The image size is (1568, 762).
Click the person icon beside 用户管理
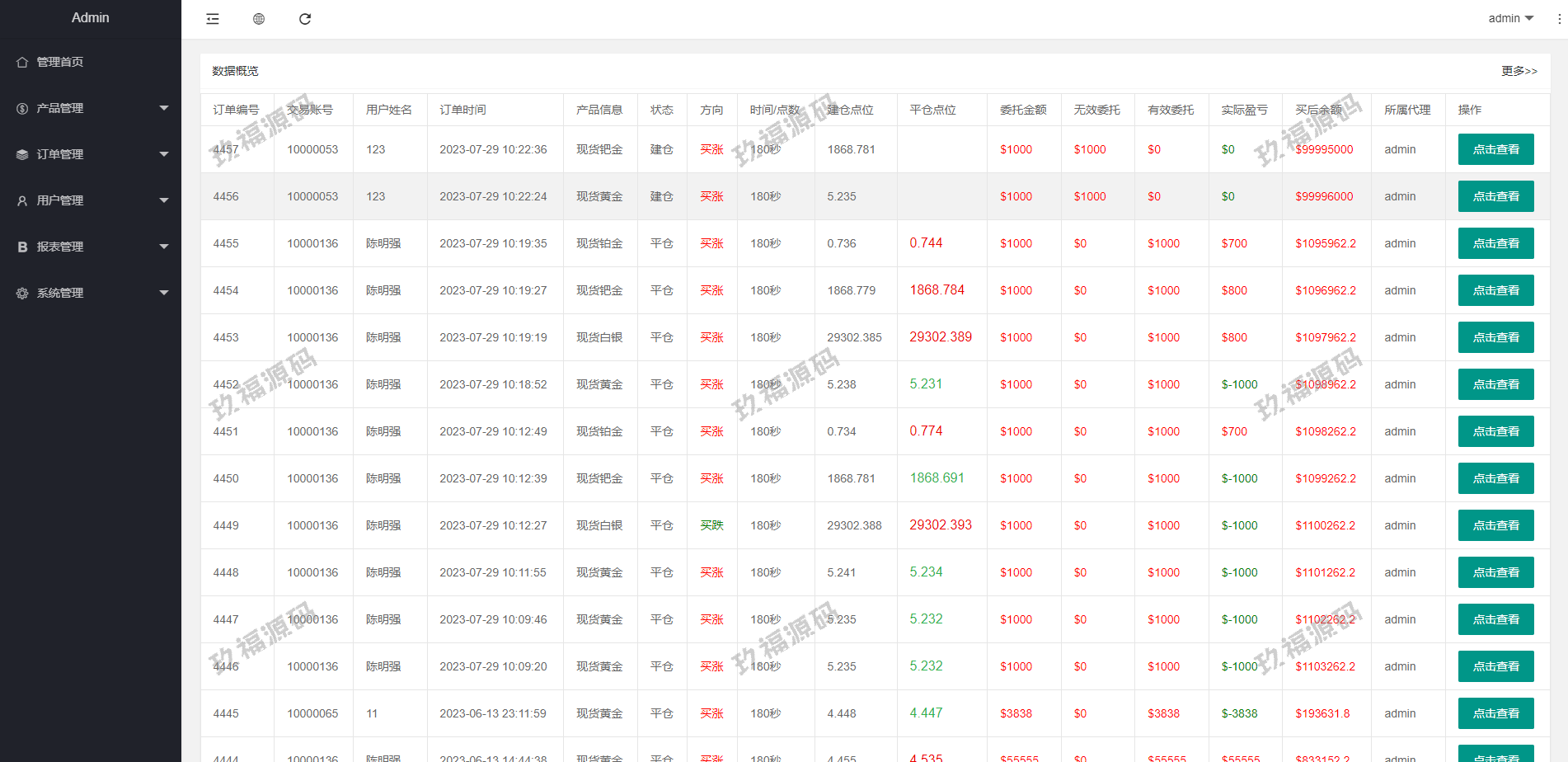click(x=22, y=200)
